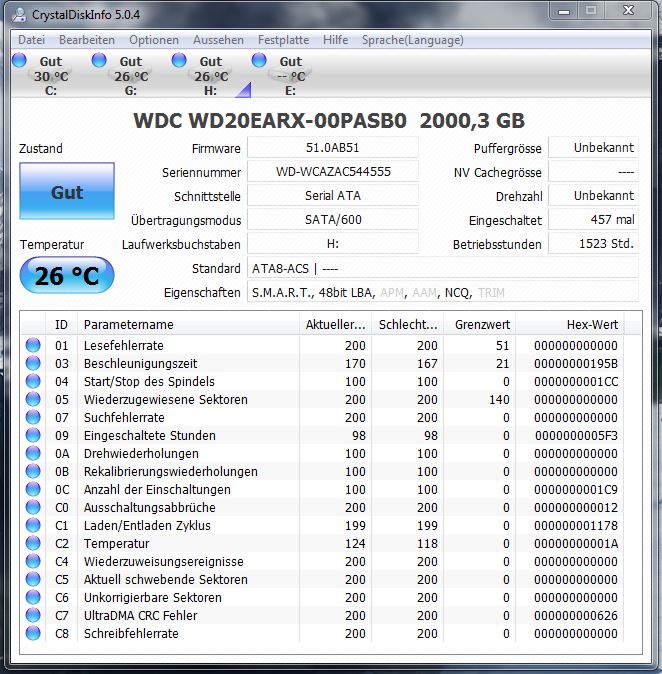The image size is (662, 674).
Task: Sort by the Aktueller column header
Action: (x=335, y=325)
